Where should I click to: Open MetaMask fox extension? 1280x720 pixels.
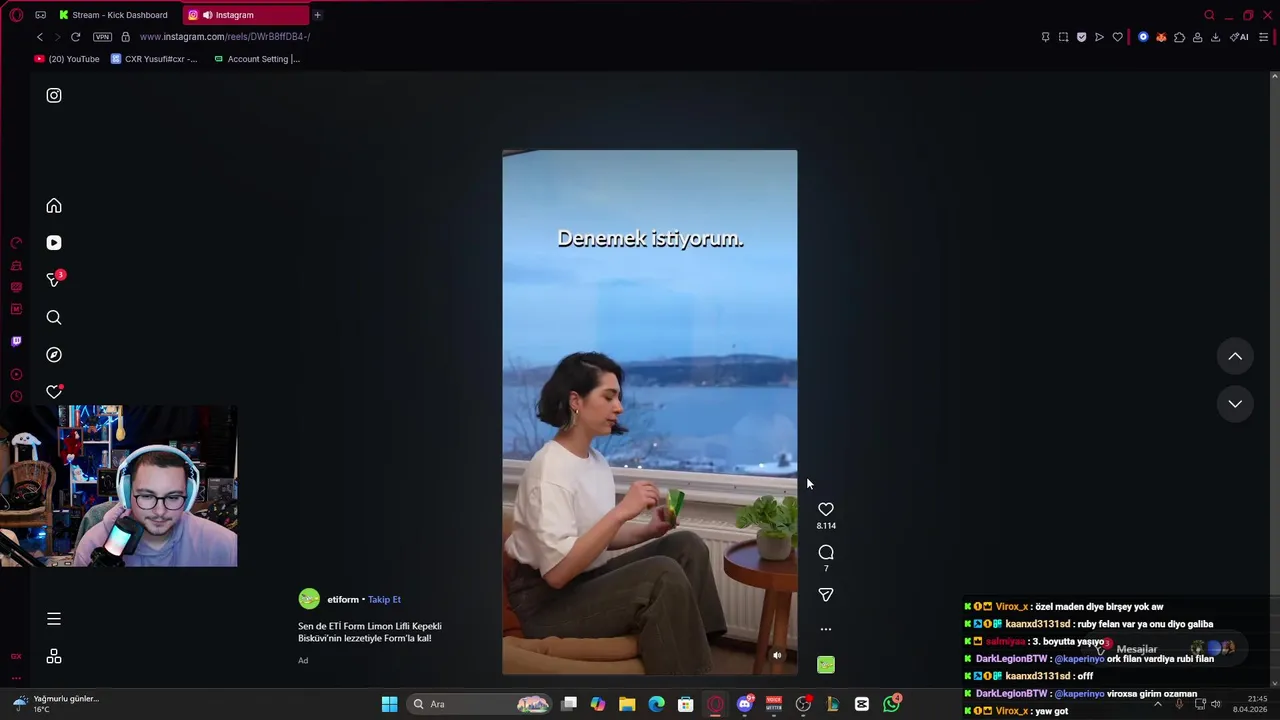pos(1161,37)
